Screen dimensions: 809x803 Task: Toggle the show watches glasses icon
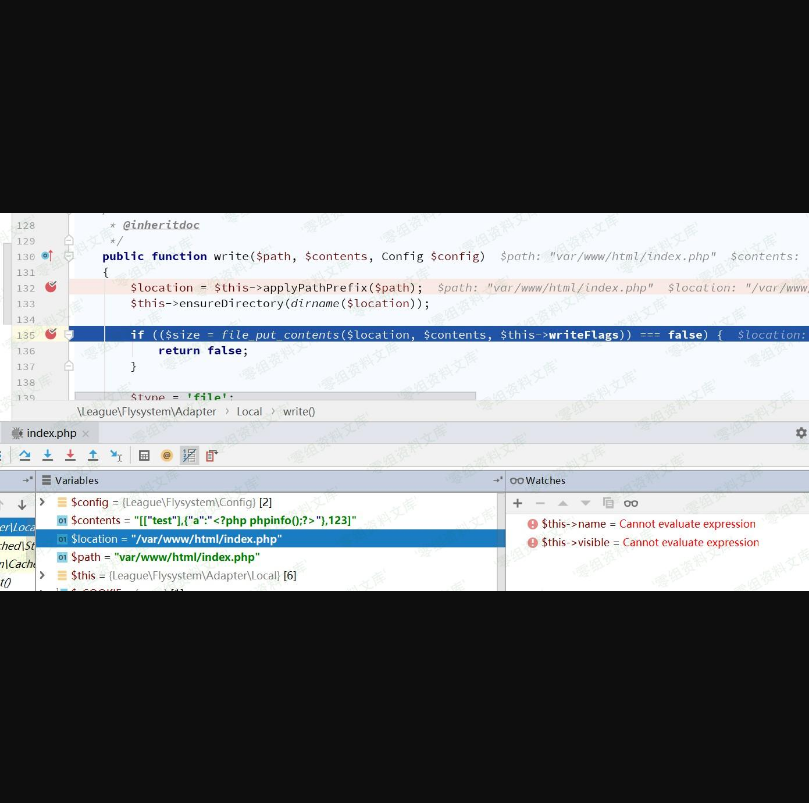point(630,503)
